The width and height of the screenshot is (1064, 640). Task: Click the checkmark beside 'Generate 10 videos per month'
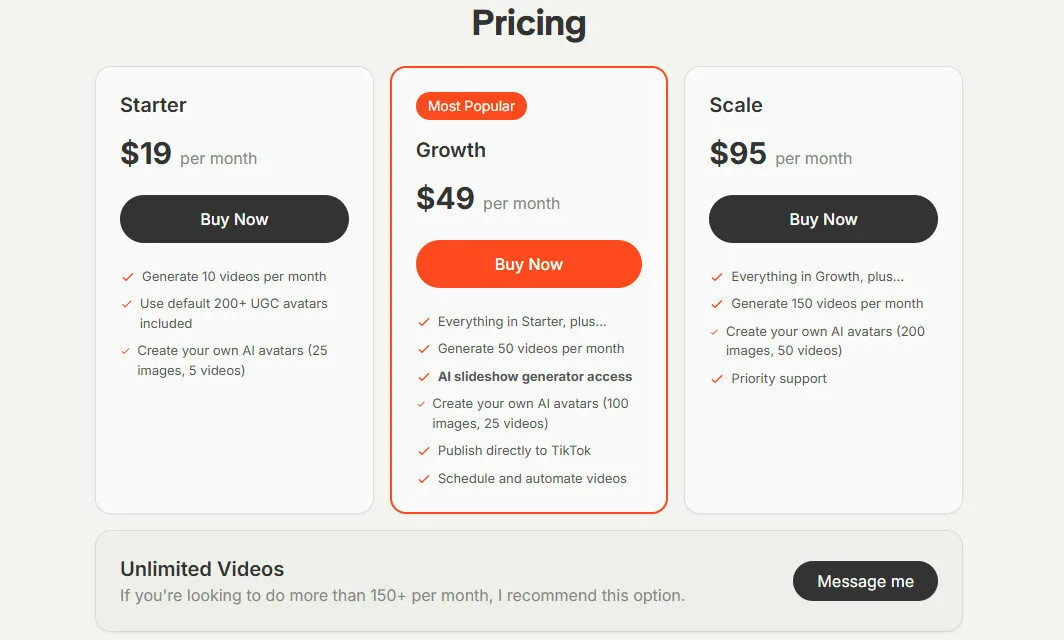pyautogui.click(x=126, y=276)
